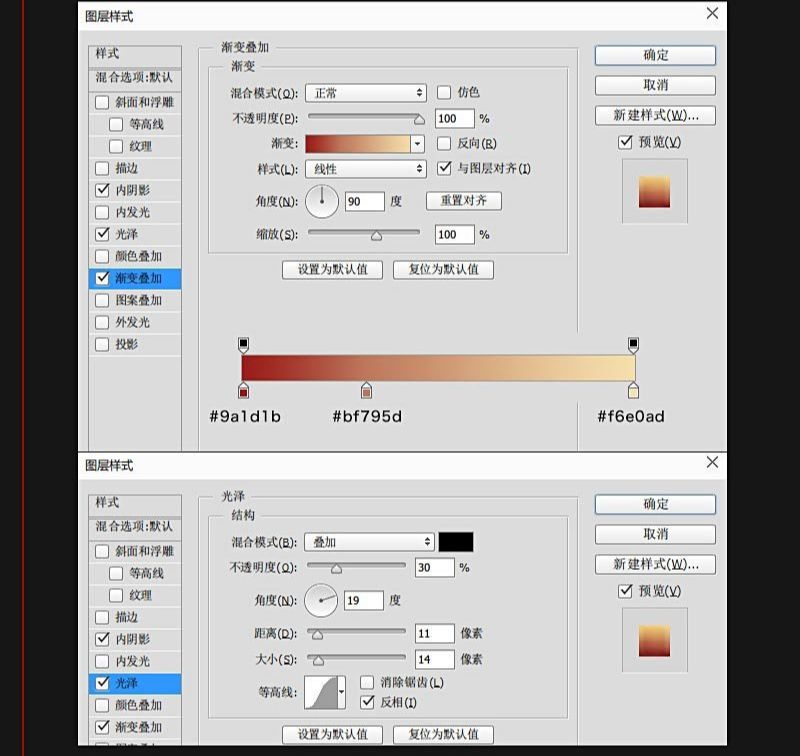This screenshot has height=756, width=800.
Task: Click 重置对齐 button
Action: pyautogui.click(x=464, y=201)
